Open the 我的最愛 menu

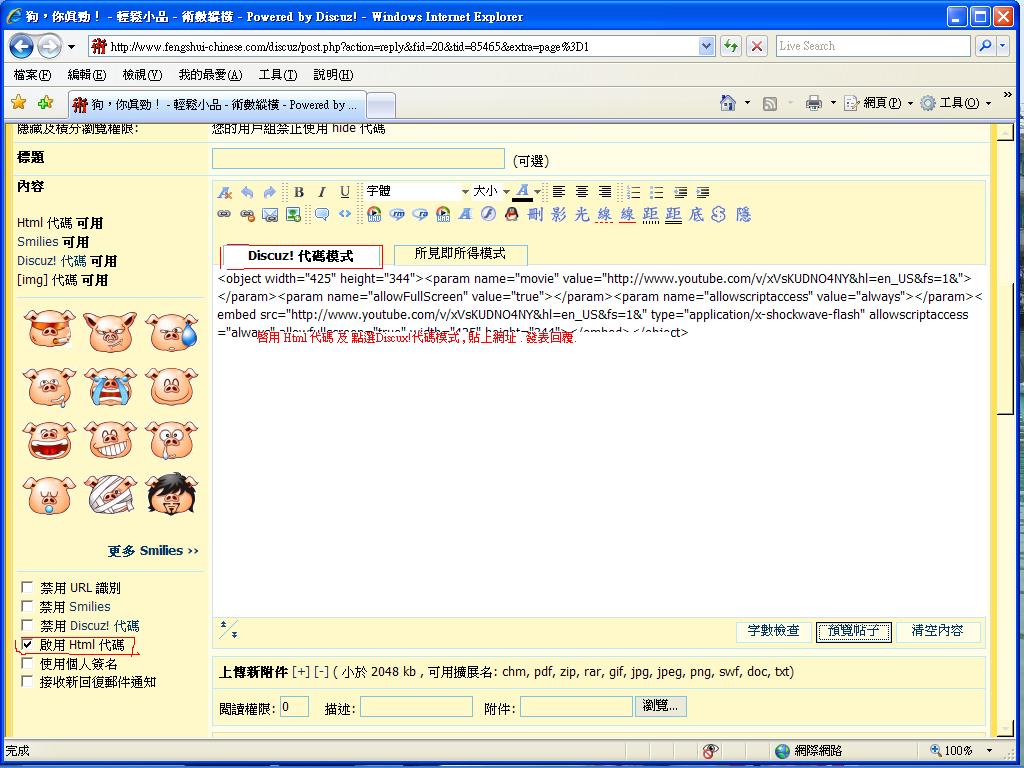[x=210, y=75]
